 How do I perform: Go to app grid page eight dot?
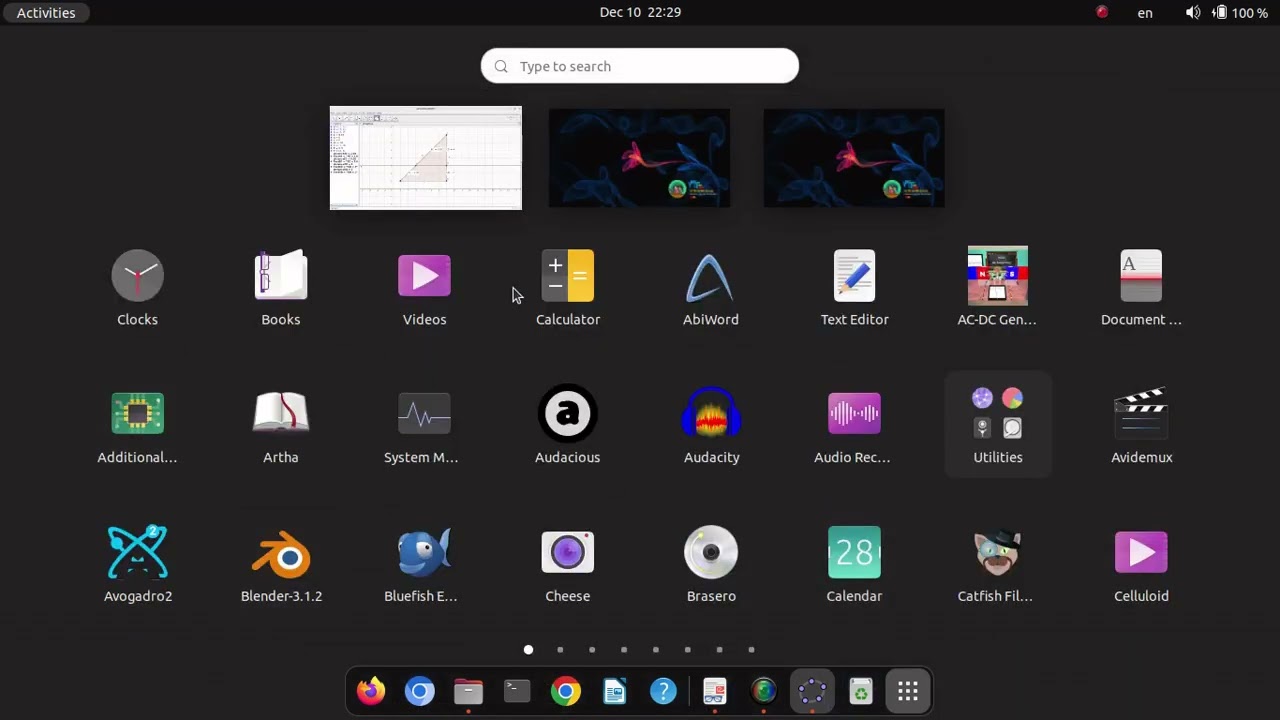pyautogui.click(x=751, y=650)
